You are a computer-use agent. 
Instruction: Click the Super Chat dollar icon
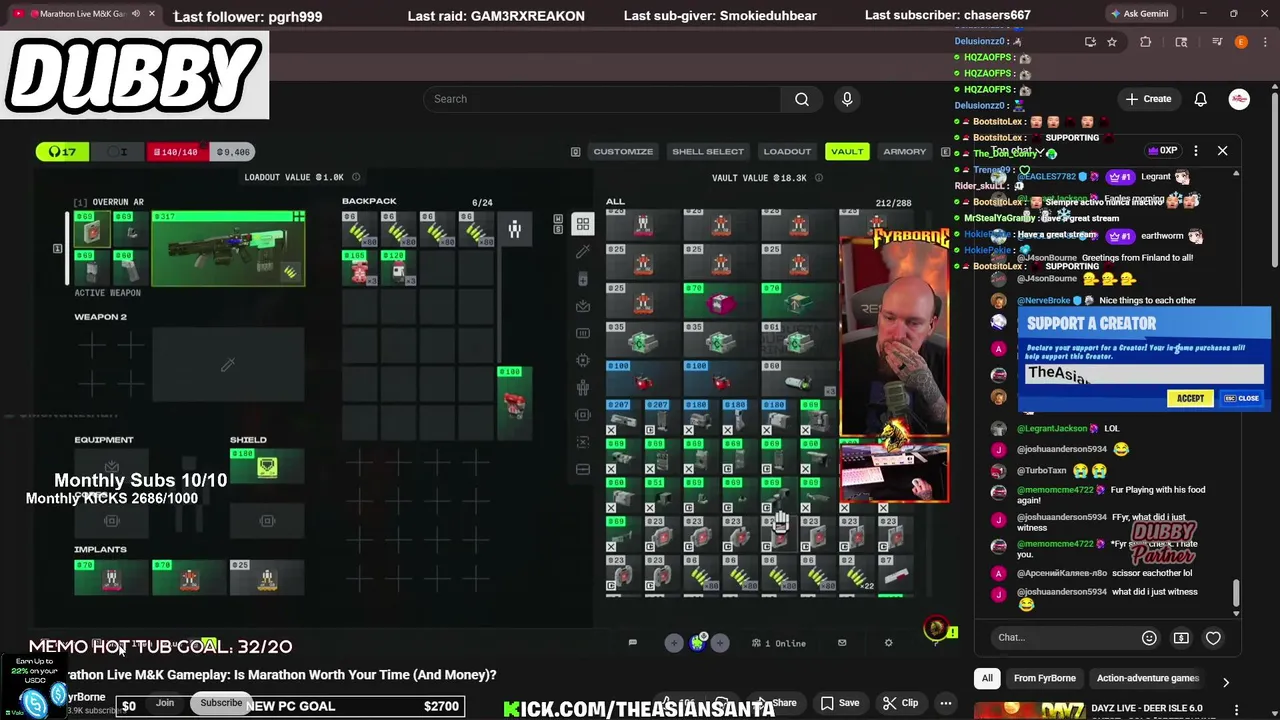tap(1181, 638)
